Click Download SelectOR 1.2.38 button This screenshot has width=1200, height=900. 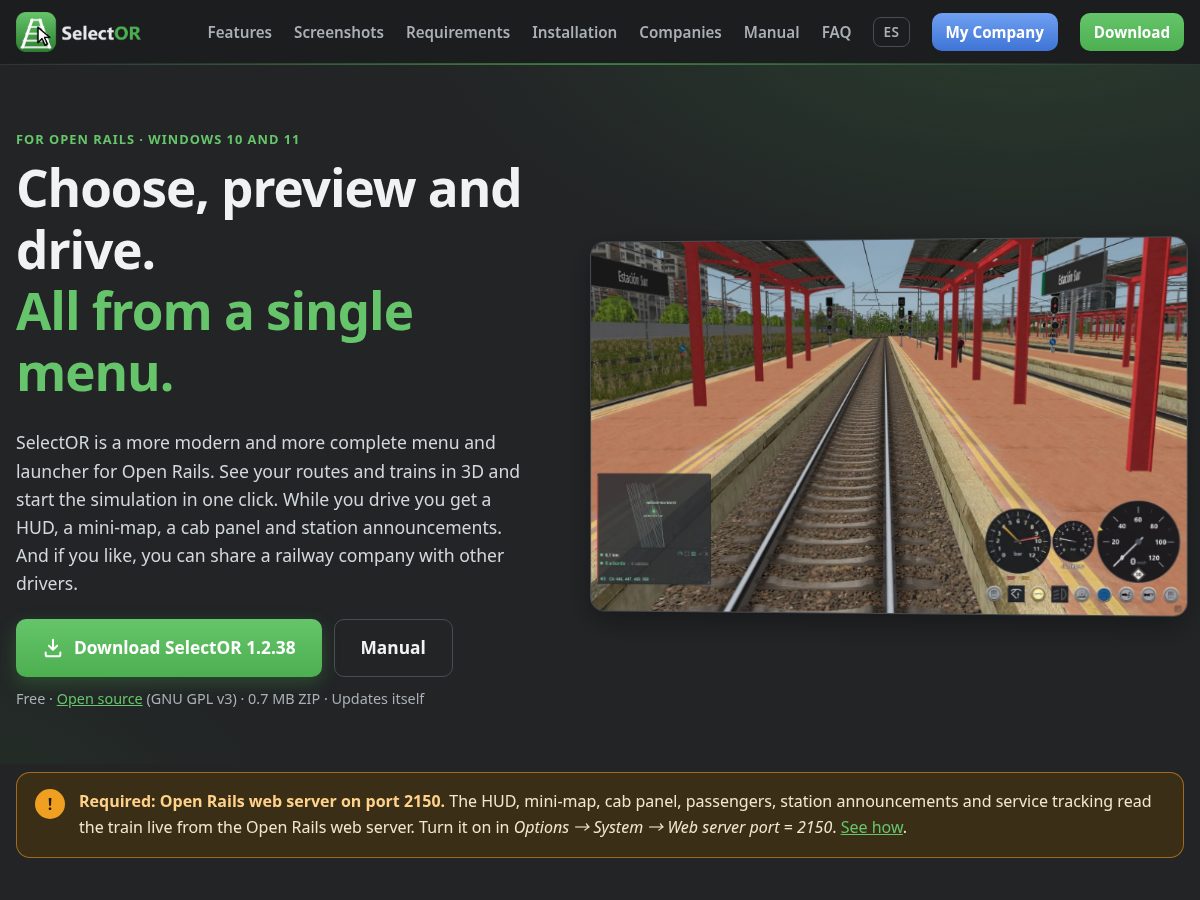click(169, 648)
